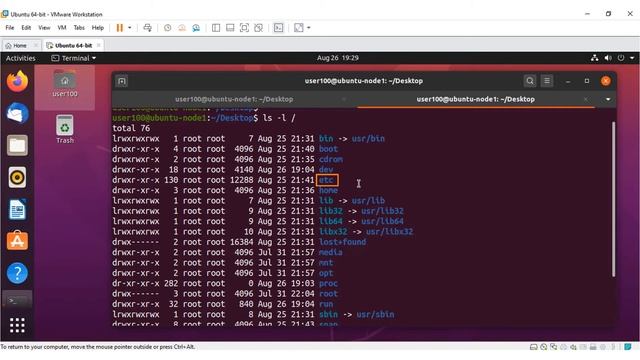640x360 pixels.
Task: Close the first terminal tab
Action: (x=344, y=99)
